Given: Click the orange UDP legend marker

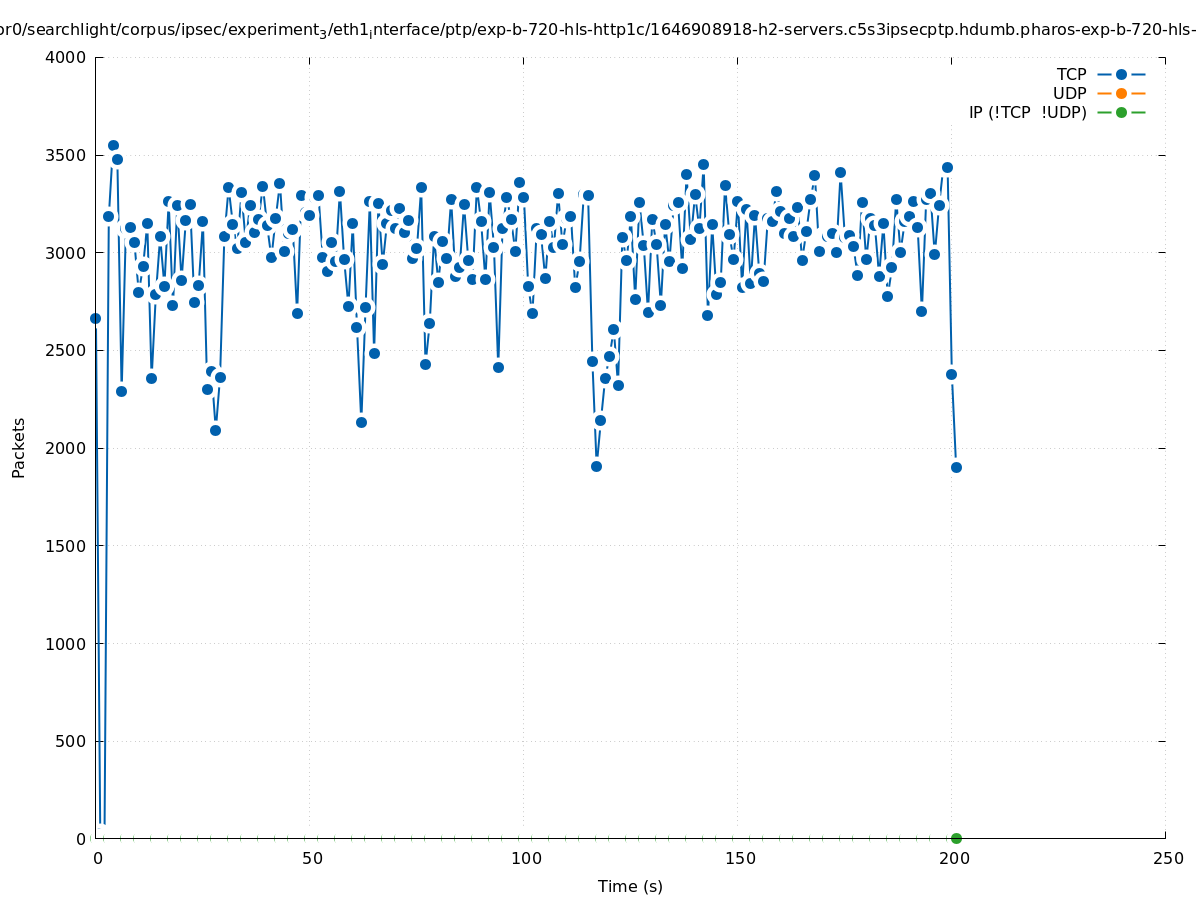Looking at the screenshot, I should click(1121, 93).
